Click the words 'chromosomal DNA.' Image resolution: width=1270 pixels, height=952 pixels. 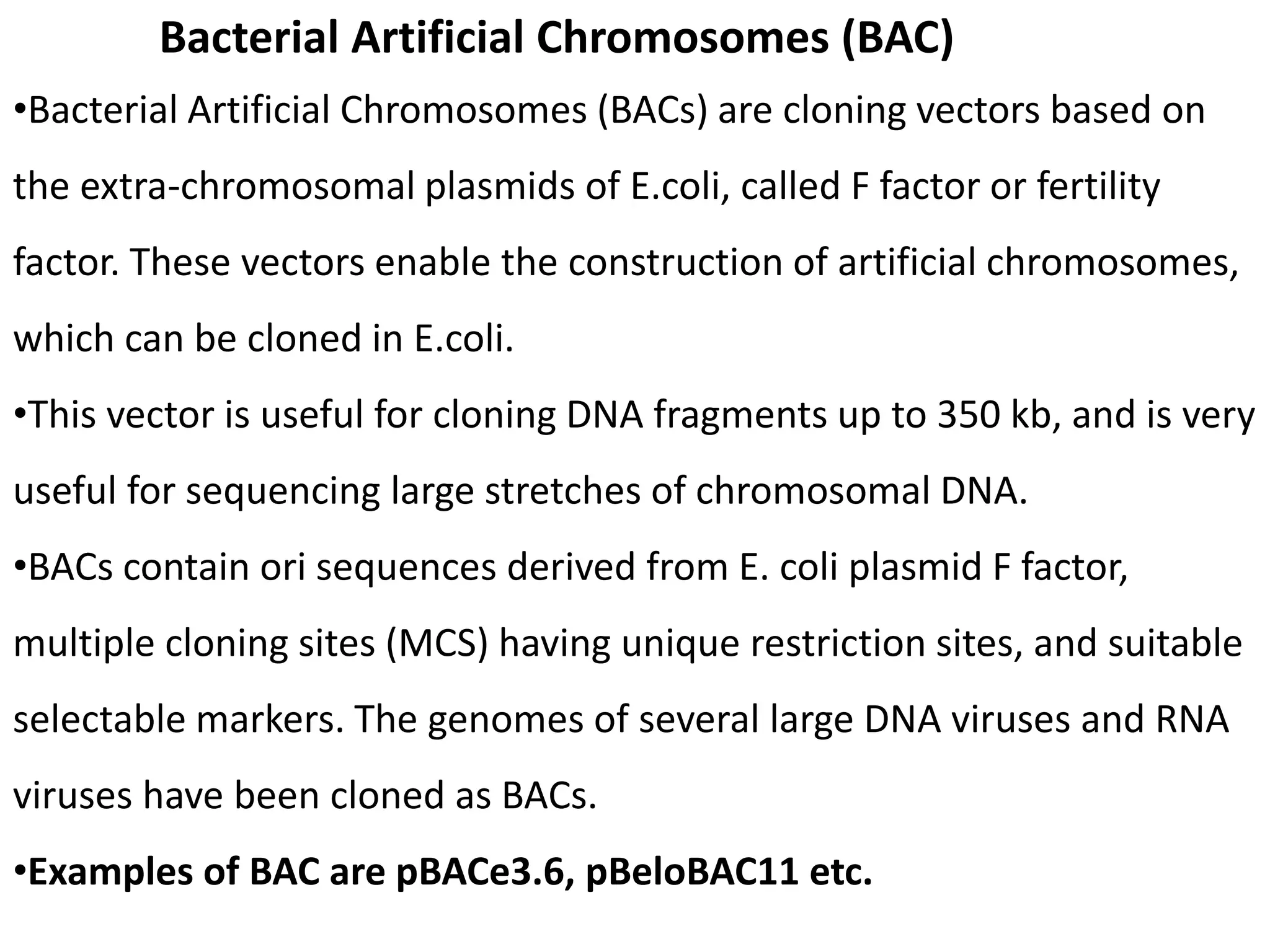(862, 491)
